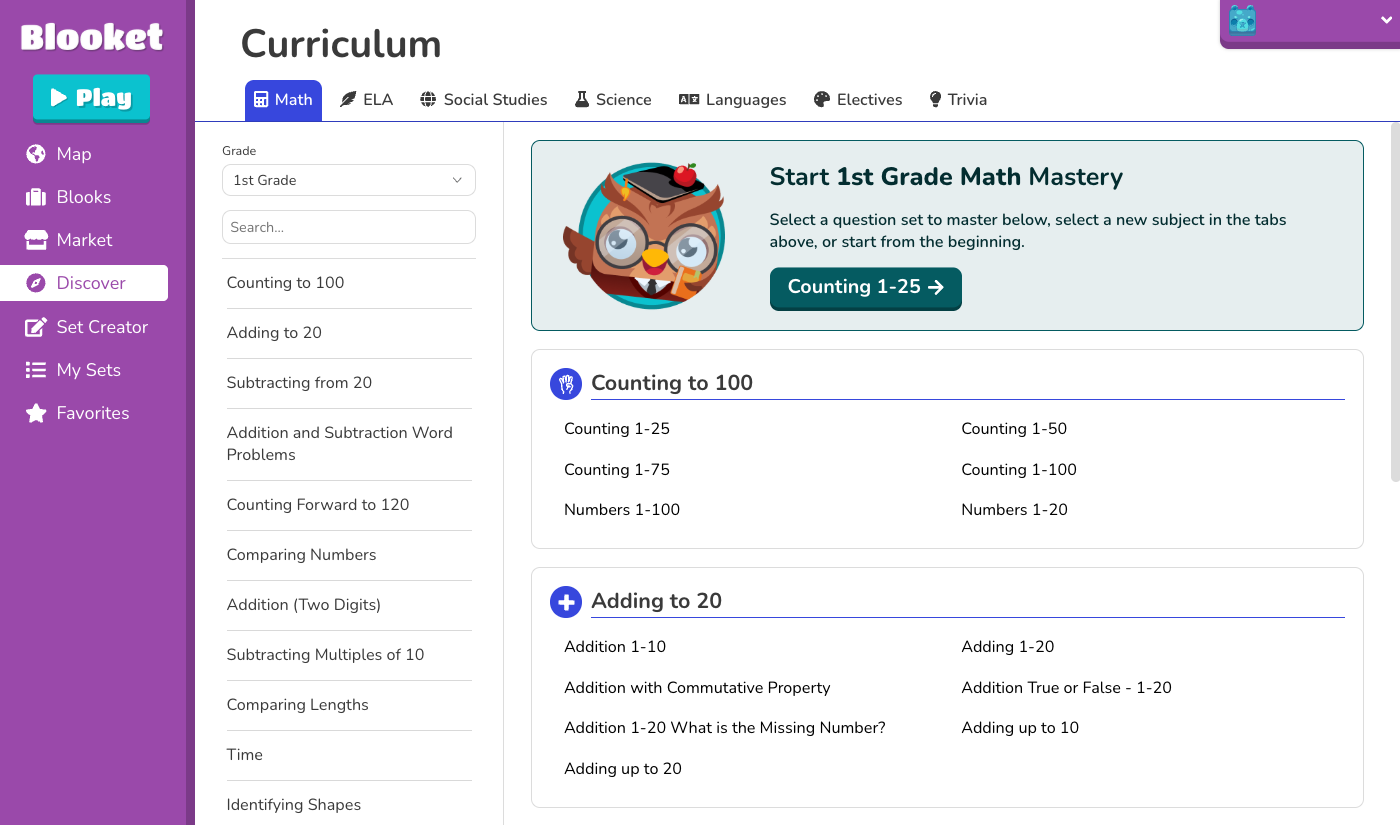Click the Trivia lightbulb icon
1400x825 pixels.
[936, 99]
